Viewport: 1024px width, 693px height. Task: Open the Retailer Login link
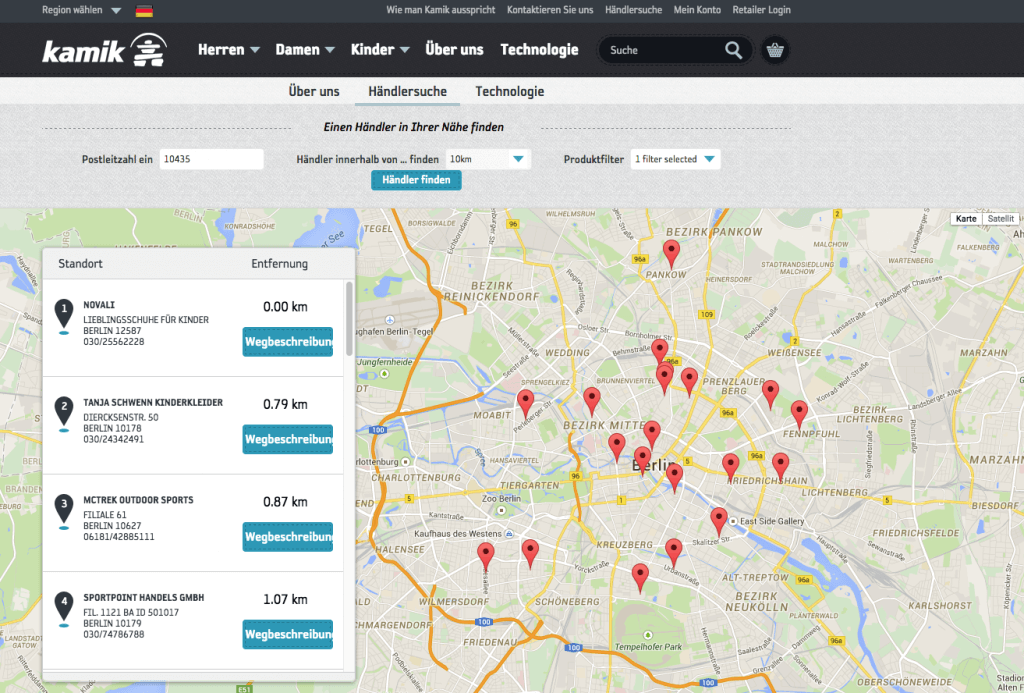[x=761, y=10]
